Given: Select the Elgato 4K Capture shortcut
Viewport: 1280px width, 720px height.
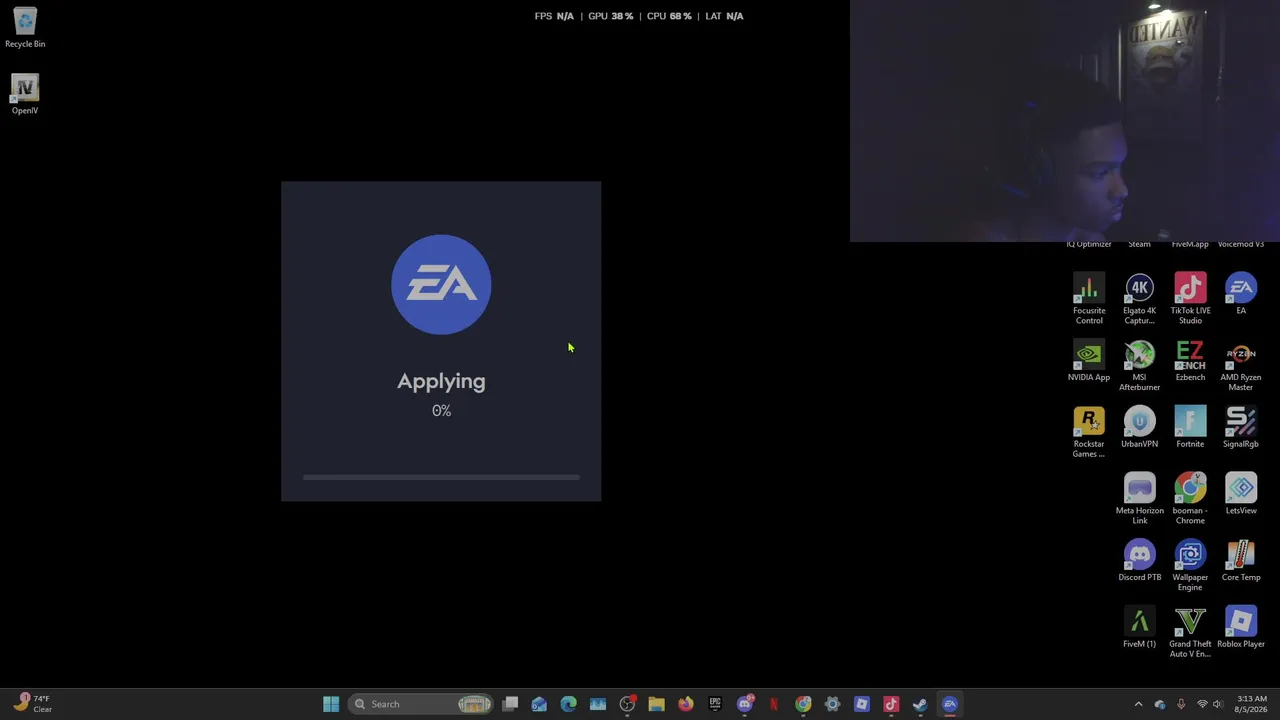Looking at the screenshot, I should tap(1139, 299).
